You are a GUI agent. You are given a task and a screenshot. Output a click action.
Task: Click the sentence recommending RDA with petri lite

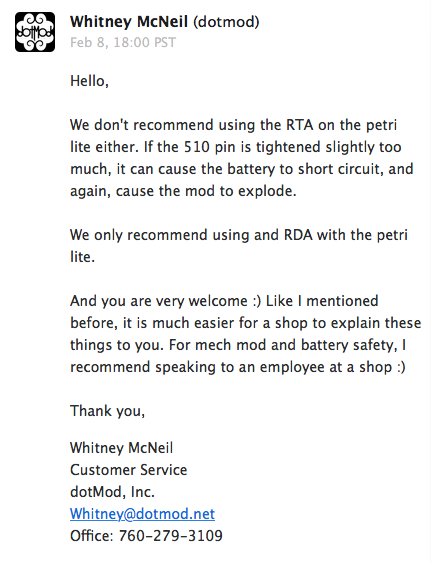(x=239, y=246)
